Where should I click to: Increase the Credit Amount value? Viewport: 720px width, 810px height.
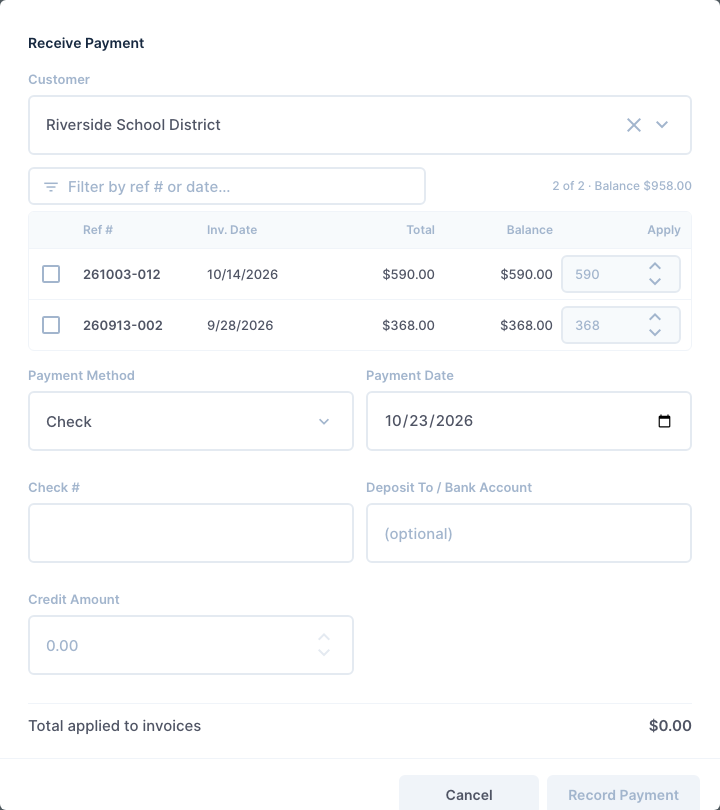pyautogui.click(x=324, y=637)
